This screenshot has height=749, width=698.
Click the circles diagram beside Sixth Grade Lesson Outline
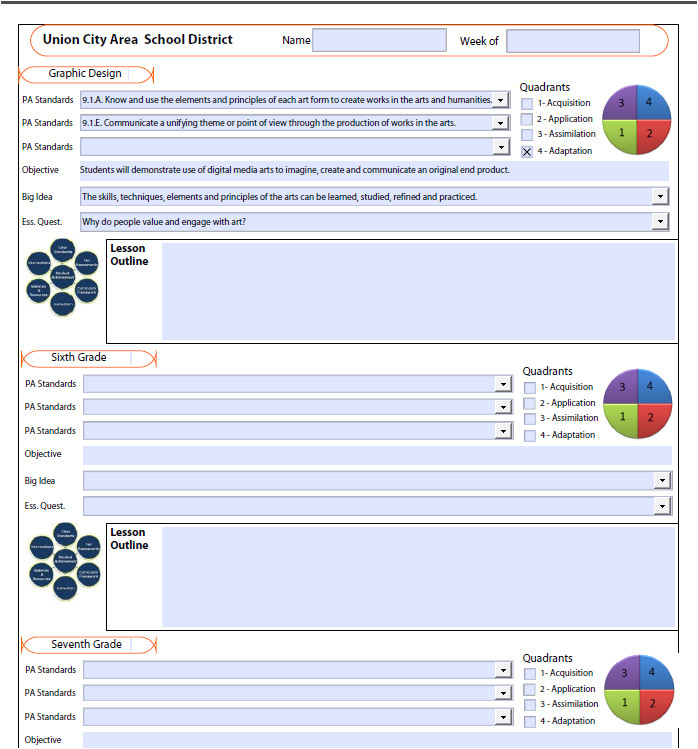tap(65, 561)
